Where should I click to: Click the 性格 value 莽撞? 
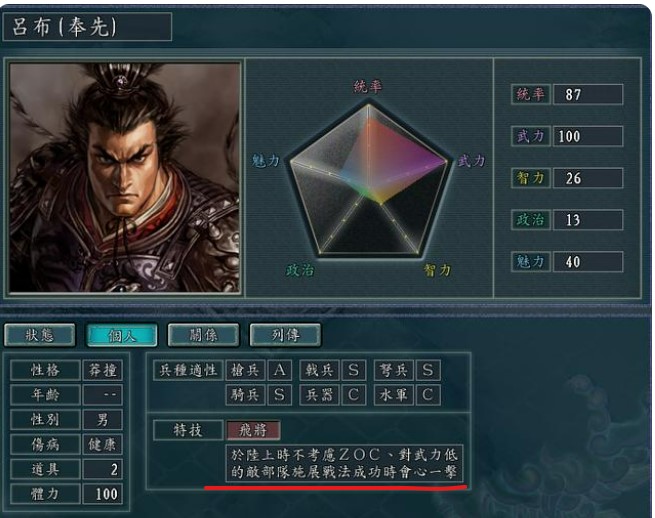103,370
